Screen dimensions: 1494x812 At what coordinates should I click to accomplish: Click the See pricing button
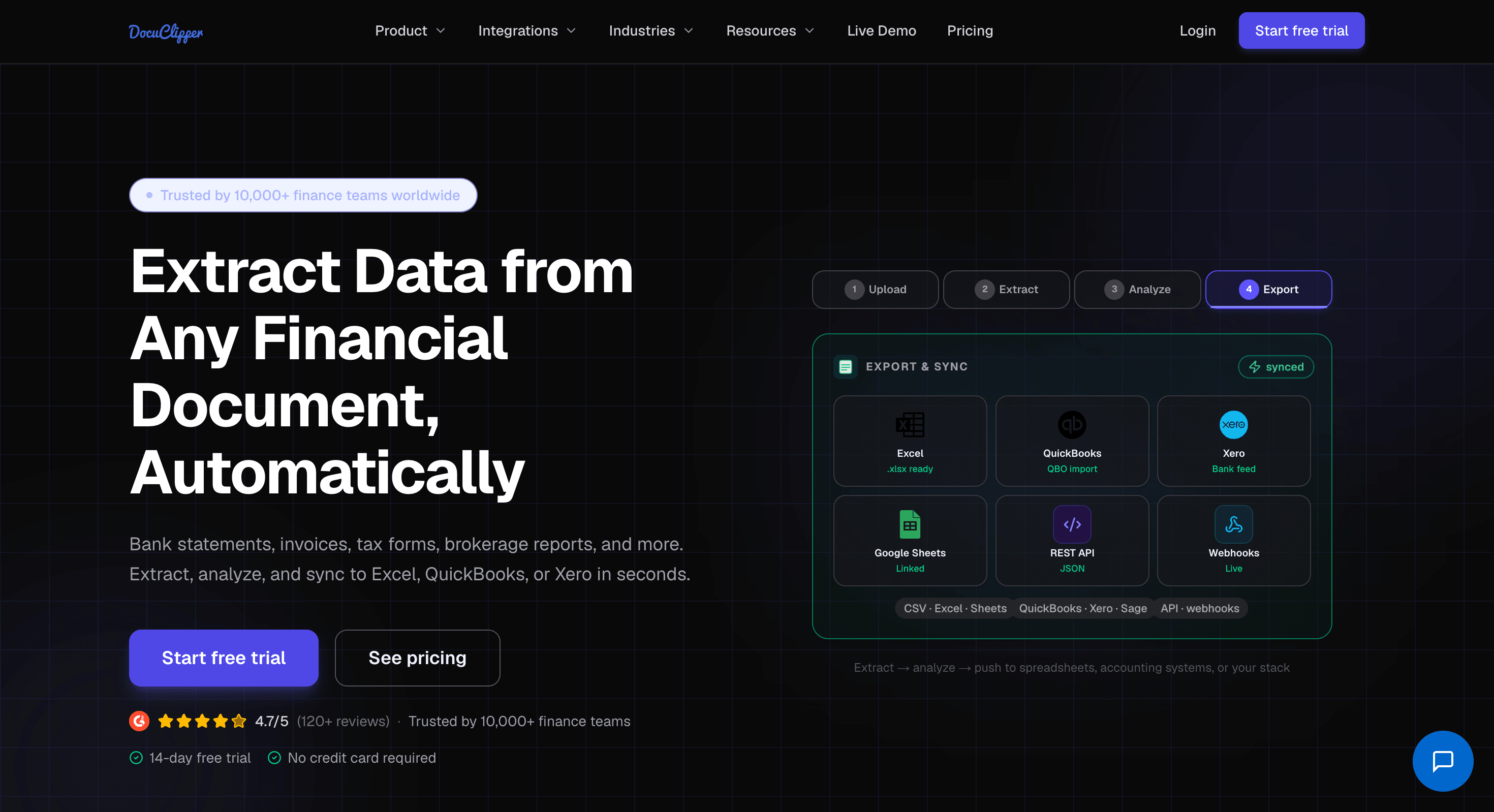point(418,658)
